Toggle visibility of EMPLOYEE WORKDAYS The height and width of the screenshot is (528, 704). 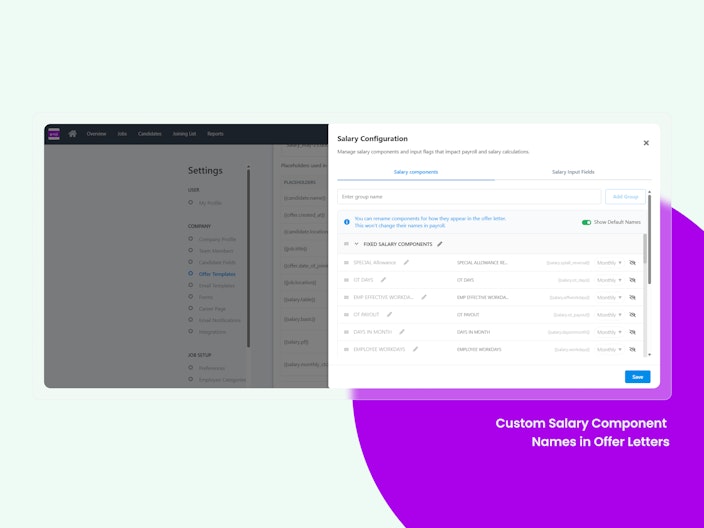click(x=632, y=349)
